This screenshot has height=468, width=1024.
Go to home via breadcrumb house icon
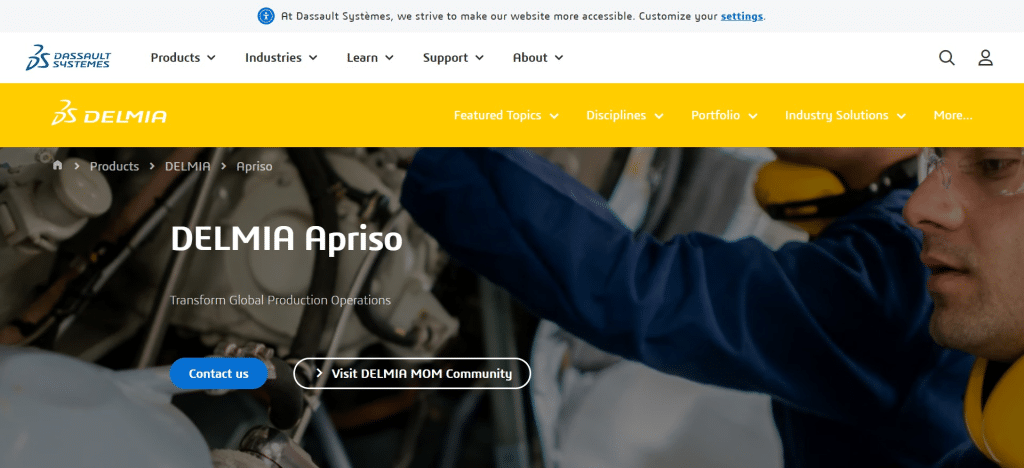coord(57,165)
